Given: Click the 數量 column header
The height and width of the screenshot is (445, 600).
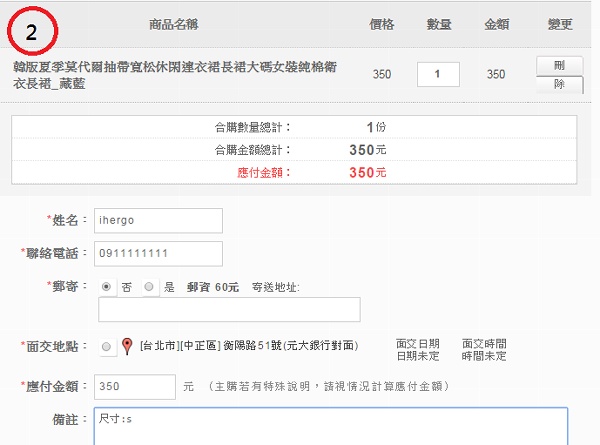Looking at the screenshot, I should 439,24.
